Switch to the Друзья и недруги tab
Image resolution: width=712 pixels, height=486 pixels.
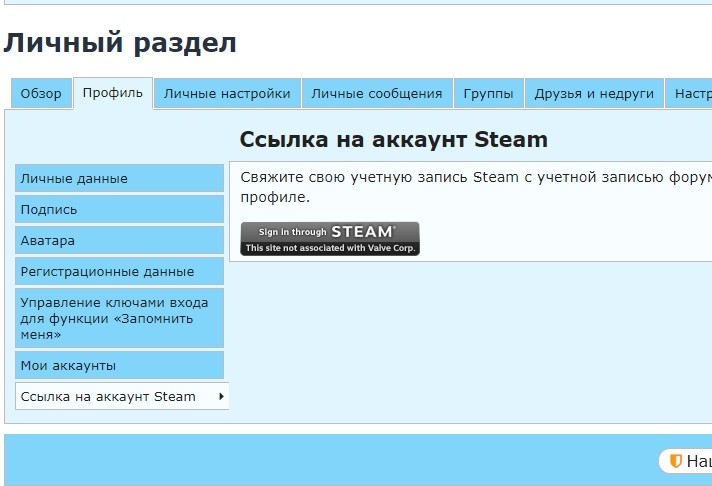pos(594,94)
